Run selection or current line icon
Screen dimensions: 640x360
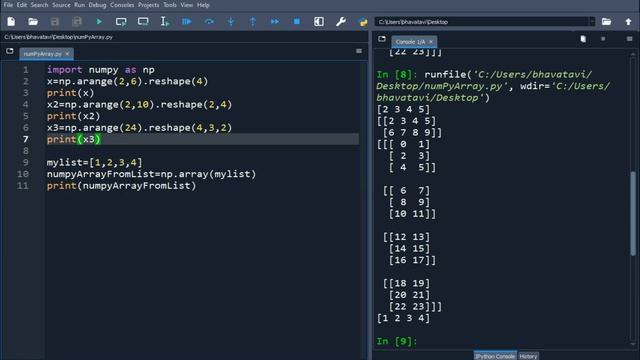pos(164,22)
